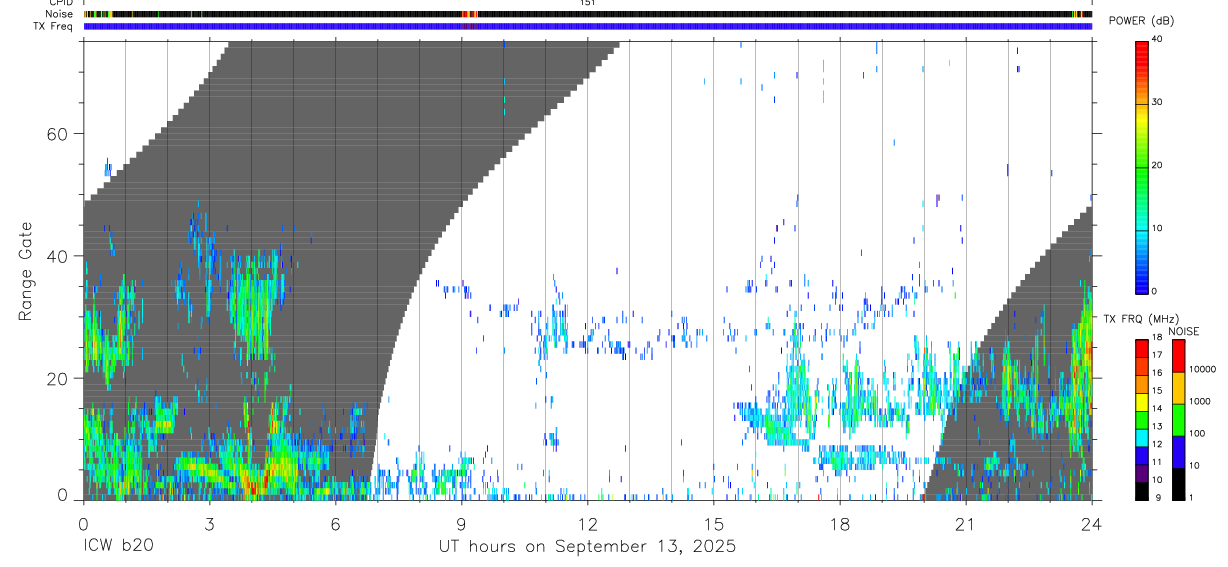Pick the yellow segment of TX FRQ bar
The width and height of the screenshot is (1228, 567).
click(x=1141, y=401)
